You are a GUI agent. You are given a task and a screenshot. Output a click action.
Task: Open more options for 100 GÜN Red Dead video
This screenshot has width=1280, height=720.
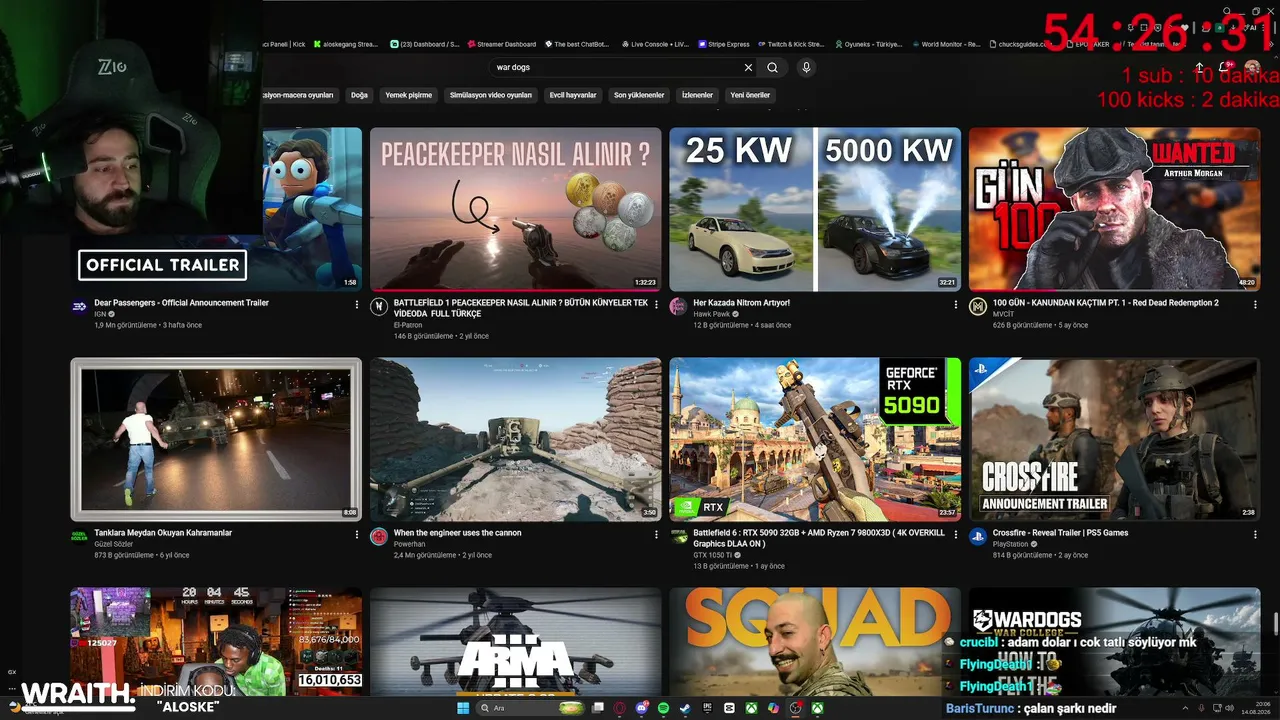click(x=1255, y=304)
